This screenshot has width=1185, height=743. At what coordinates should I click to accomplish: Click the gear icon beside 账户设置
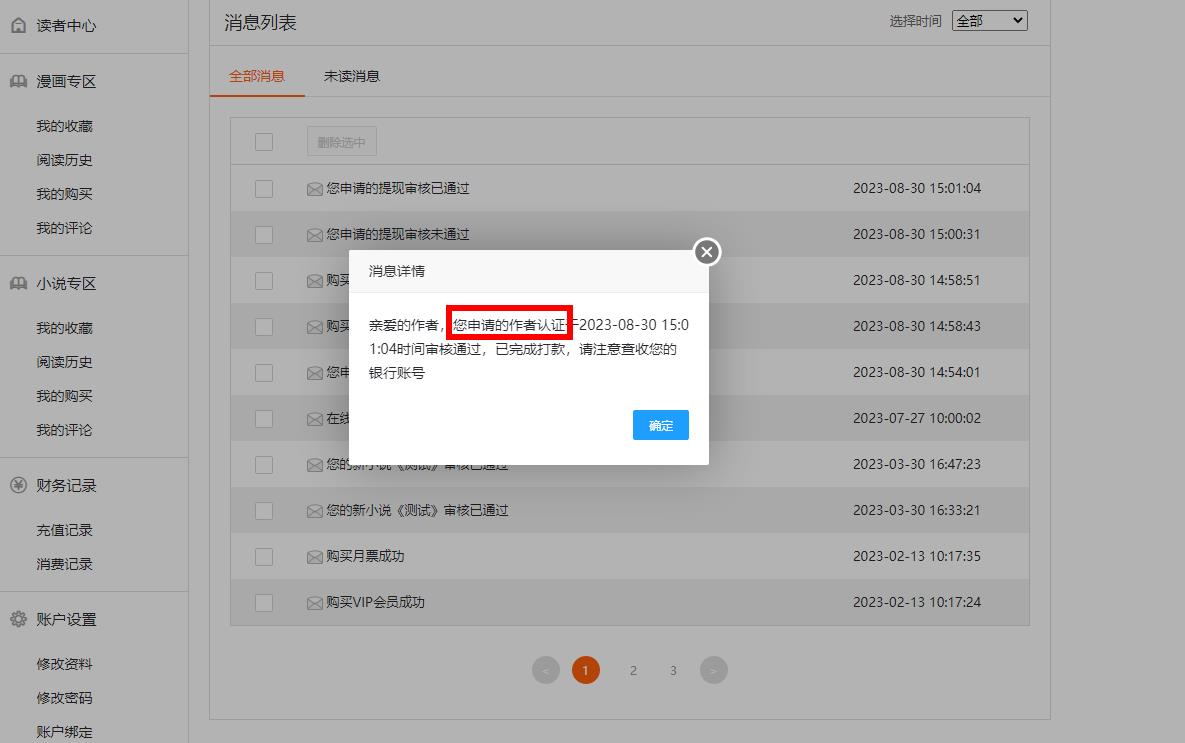(18, 619)
